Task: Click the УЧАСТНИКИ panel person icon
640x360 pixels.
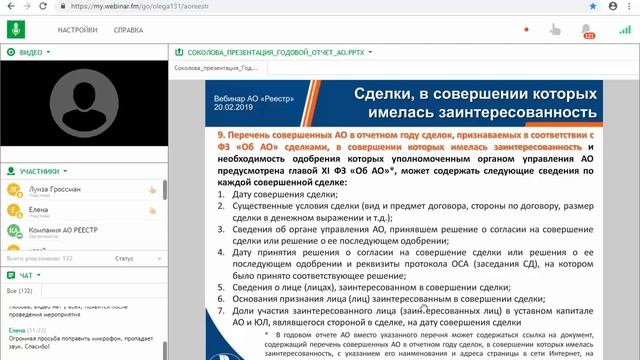Action: (11, 171)
